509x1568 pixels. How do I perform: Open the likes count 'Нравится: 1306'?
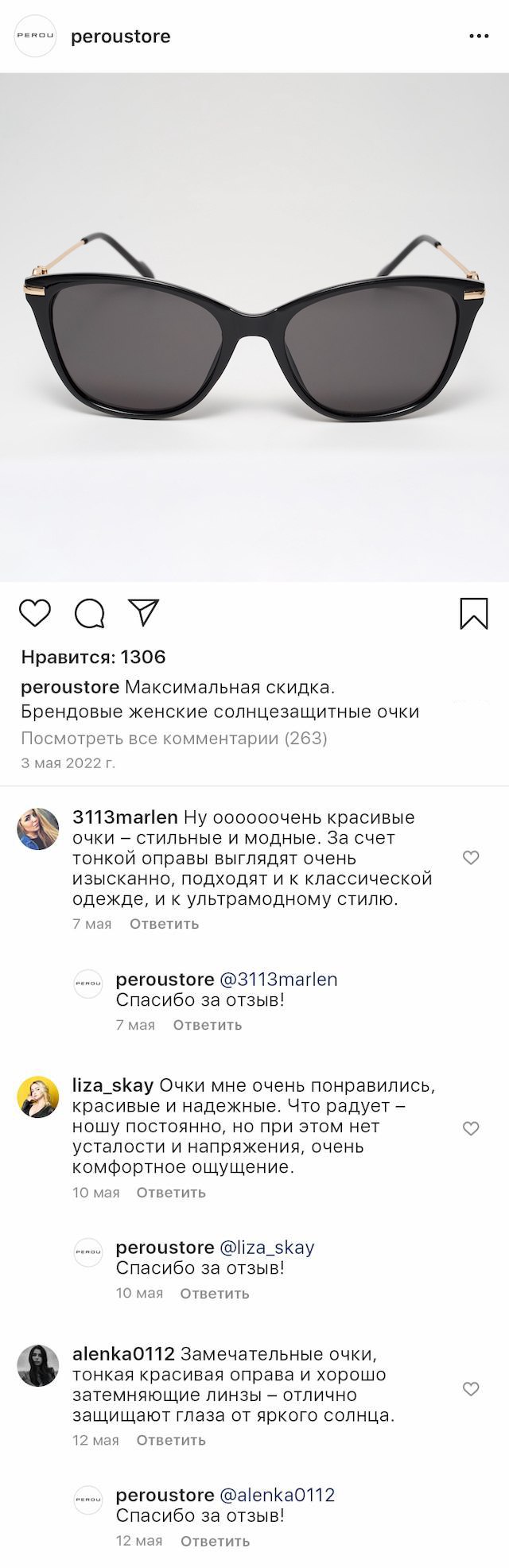[x=94, y=657]
